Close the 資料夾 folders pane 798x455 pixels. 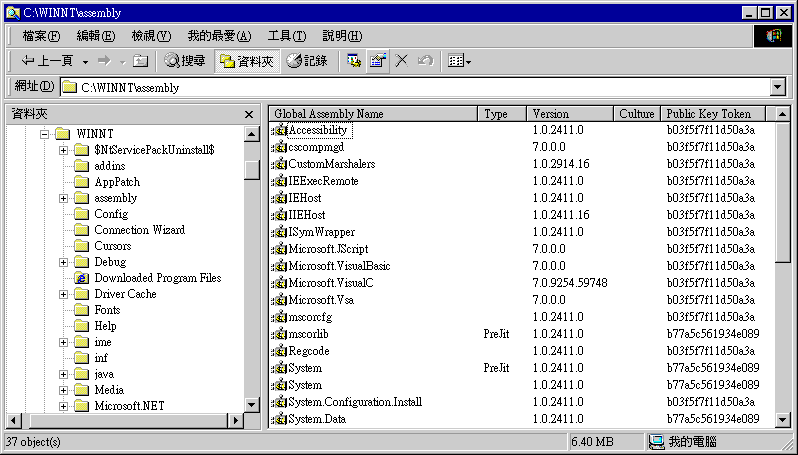pyautogui.click(x=249, y=115)
